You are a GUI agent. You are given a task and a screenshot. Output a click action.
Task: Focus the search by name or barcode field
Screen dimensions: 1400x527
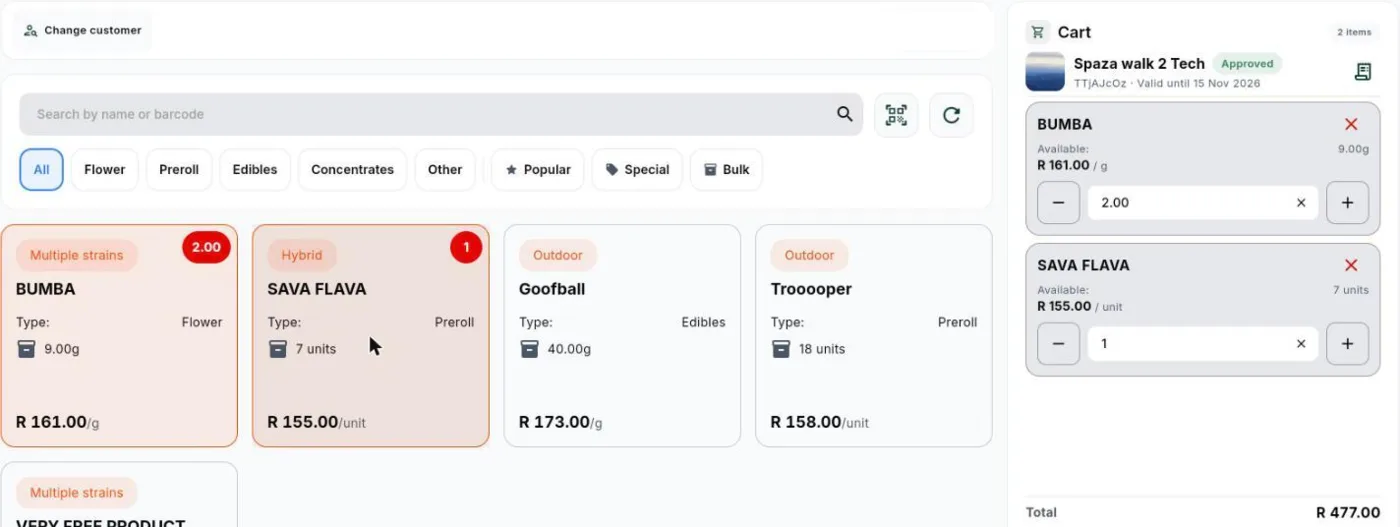441,114
